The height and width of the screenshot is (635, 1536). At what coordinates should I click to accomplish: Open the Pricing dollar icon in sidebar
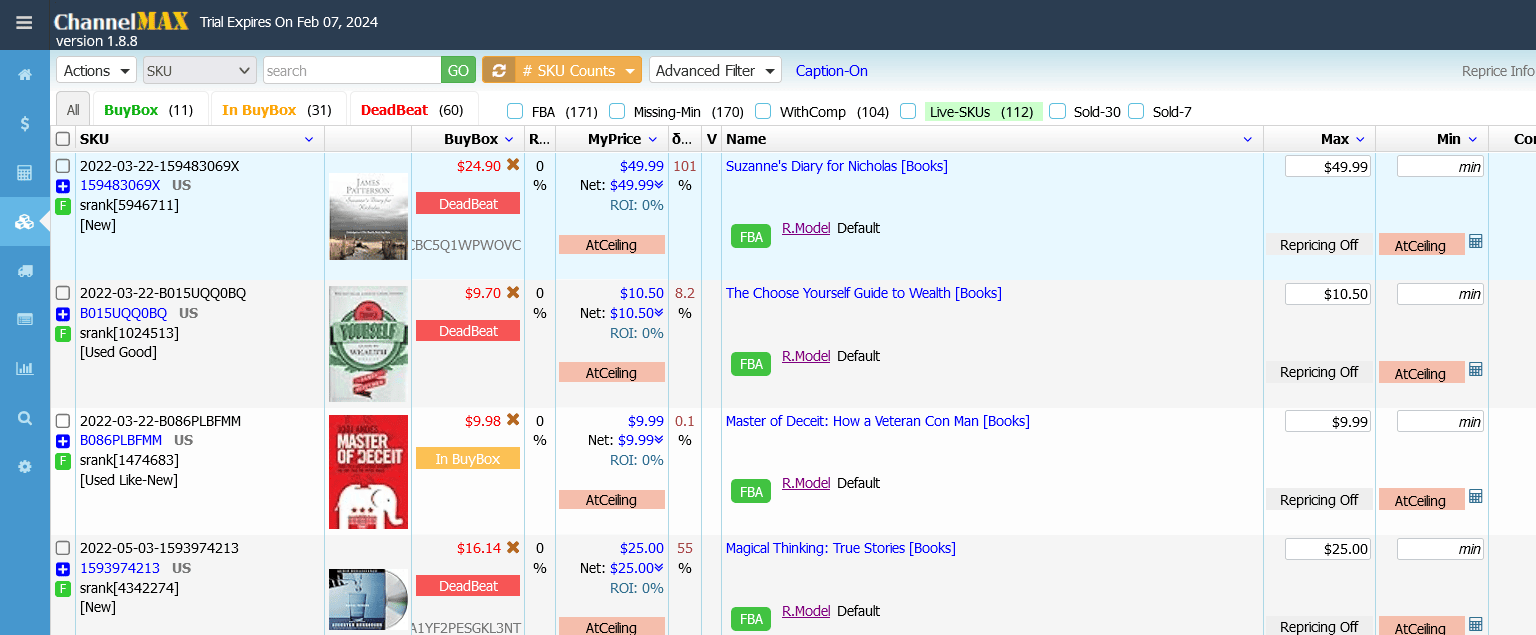(x=24, y=122)
